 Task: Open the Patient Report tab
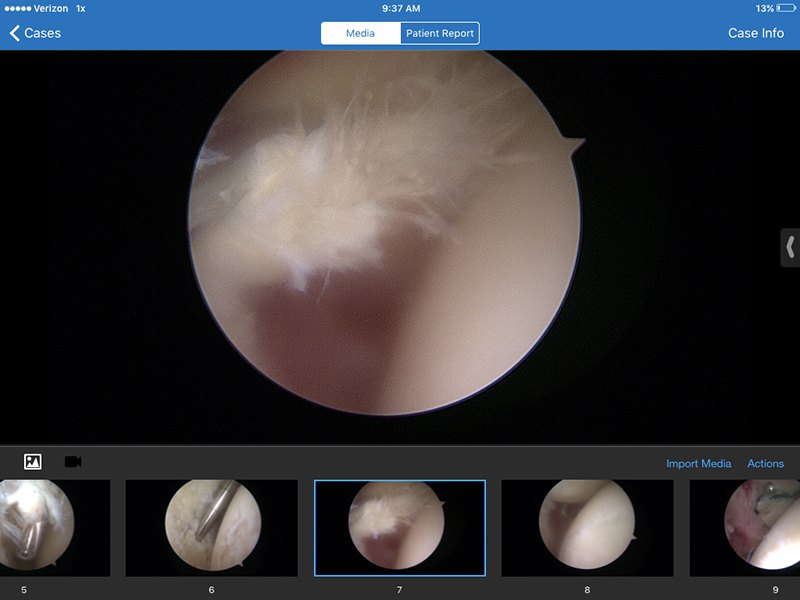pos(440,33)
